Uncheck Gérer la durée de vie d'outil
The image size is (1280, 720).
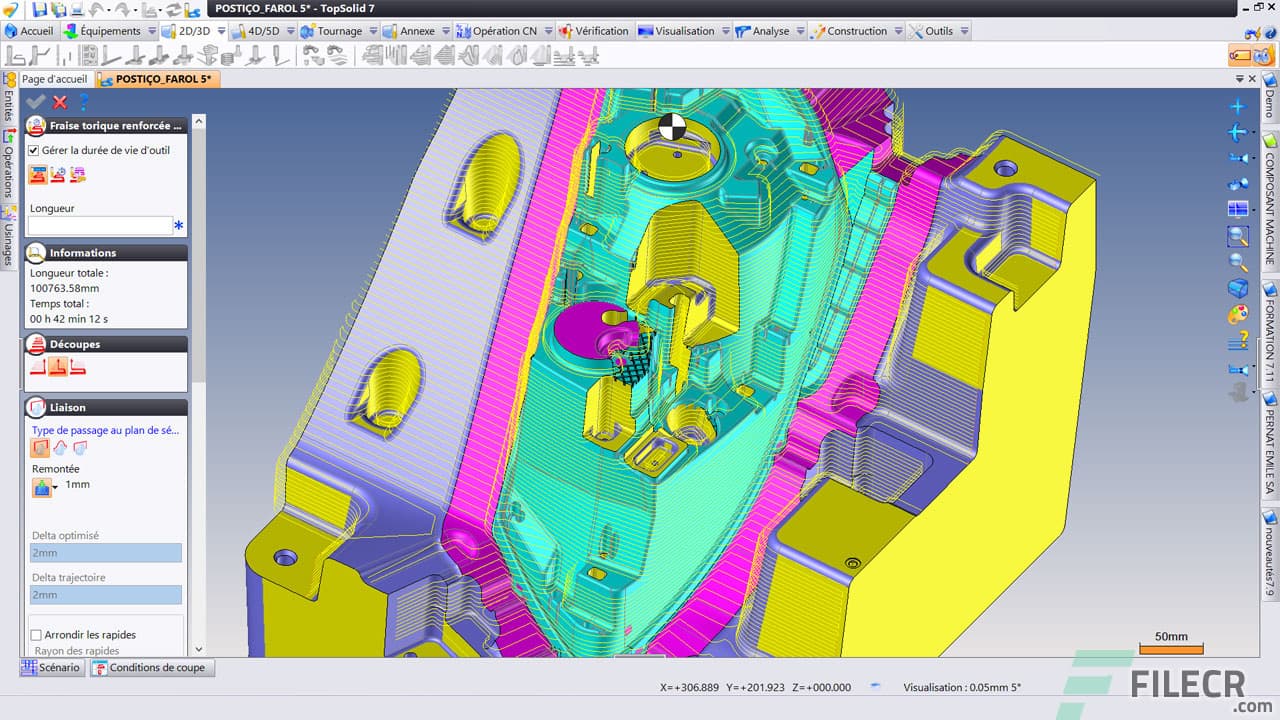click(x=34, y=150)
